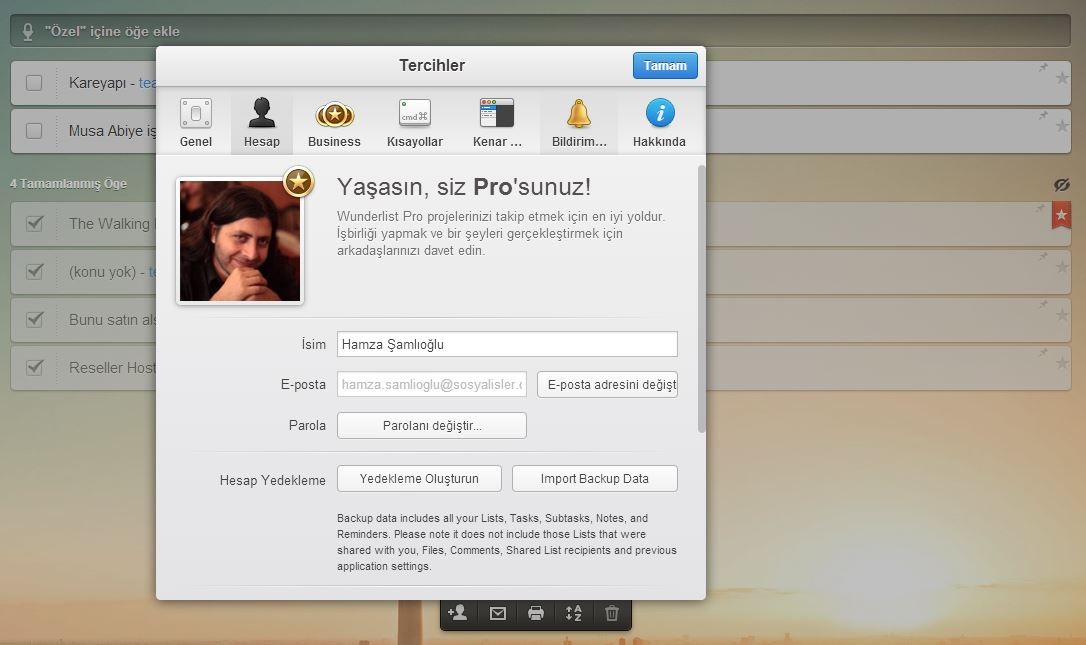Open the Business tab
Viewport: 1086px width, 645px height.
[x=335, y=123]
